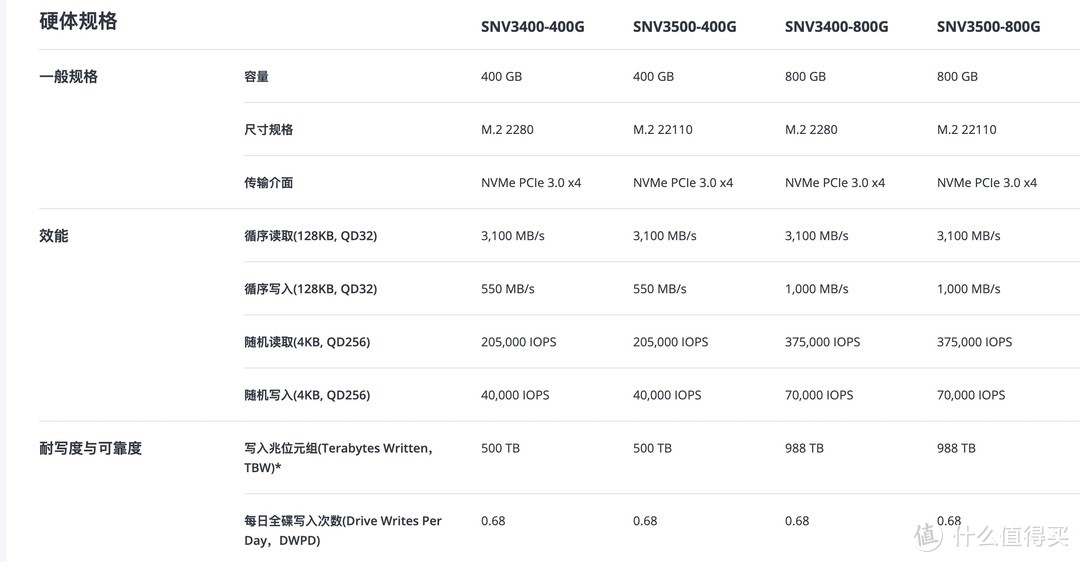The image size is (1080, 562).
Task: Click the 尺寸规格 row label
Action: pos(269,129)
